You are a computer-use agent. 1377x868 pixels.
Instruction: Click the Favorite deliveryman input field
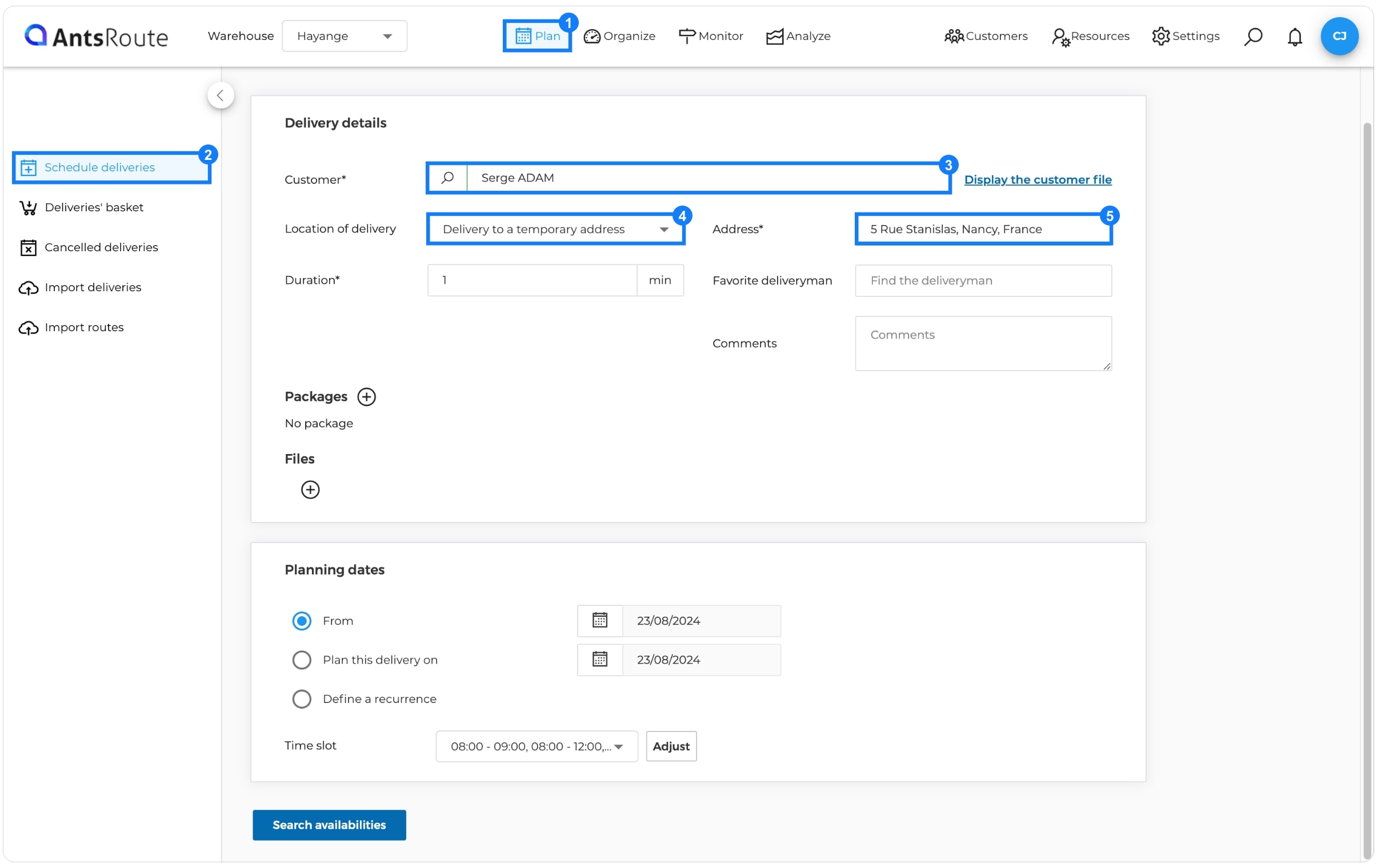click(982, 280)
